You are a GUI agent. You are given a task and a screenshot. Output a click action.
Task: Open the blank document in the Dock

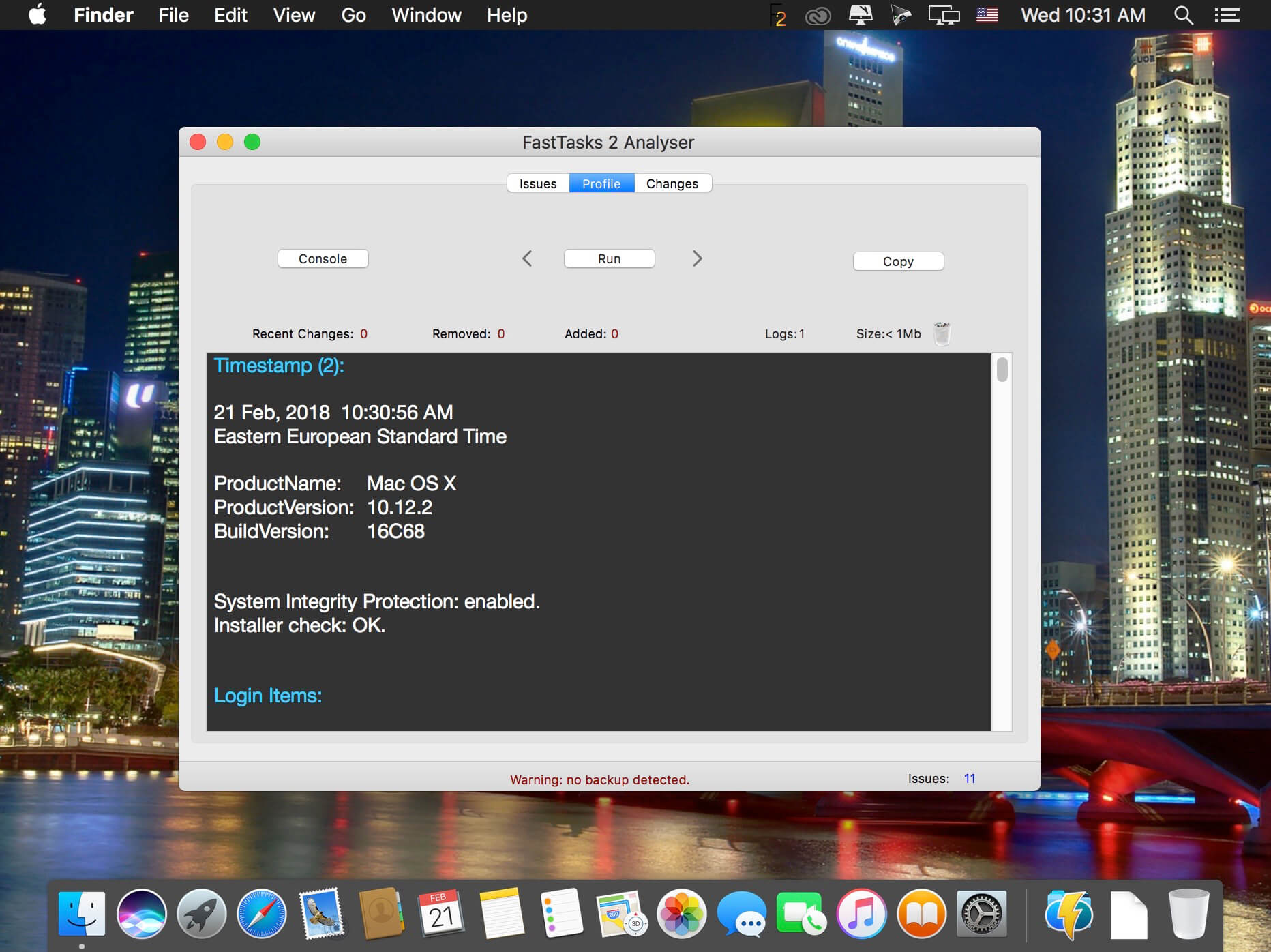[x=1128, y=914]
